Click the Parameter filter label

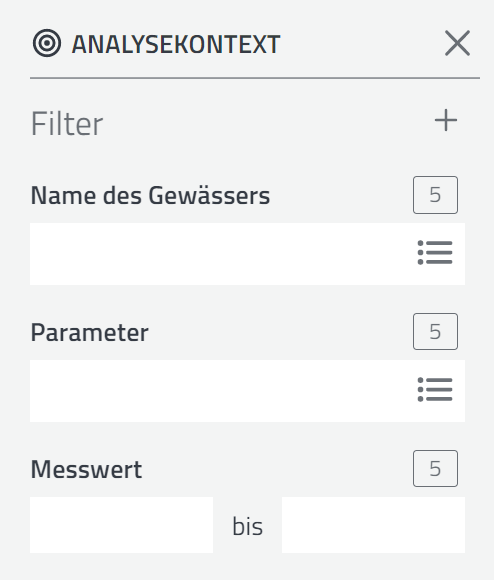tap(89, 332)
